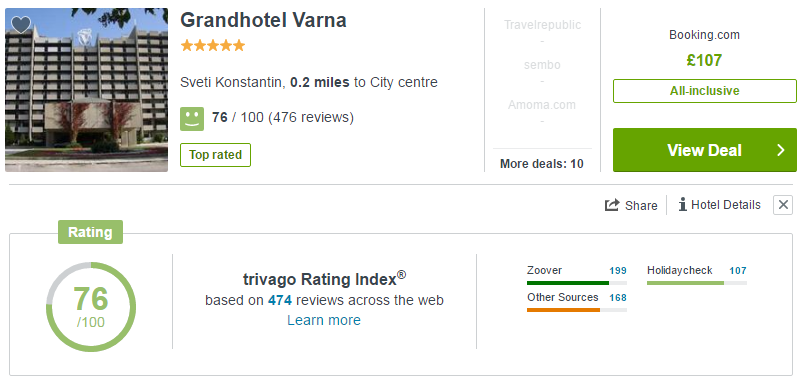Open 474 reviews count link
Image resolution: width=803 pixels, height=387 pixels.
coord(280,300)
